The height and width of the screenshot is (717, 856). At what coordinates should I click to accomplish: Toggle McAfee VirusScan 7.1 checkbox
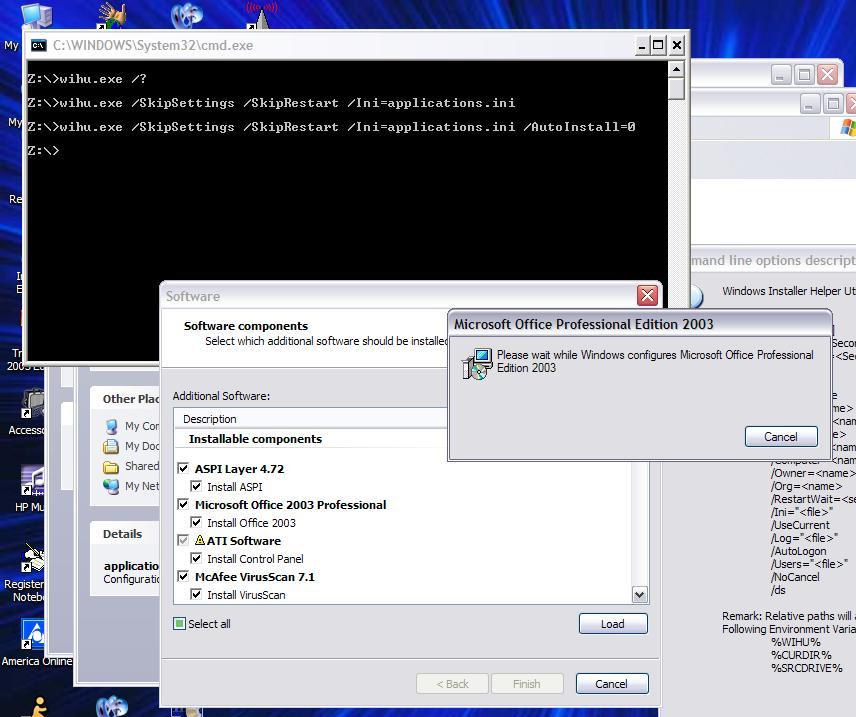coord(183,577)
